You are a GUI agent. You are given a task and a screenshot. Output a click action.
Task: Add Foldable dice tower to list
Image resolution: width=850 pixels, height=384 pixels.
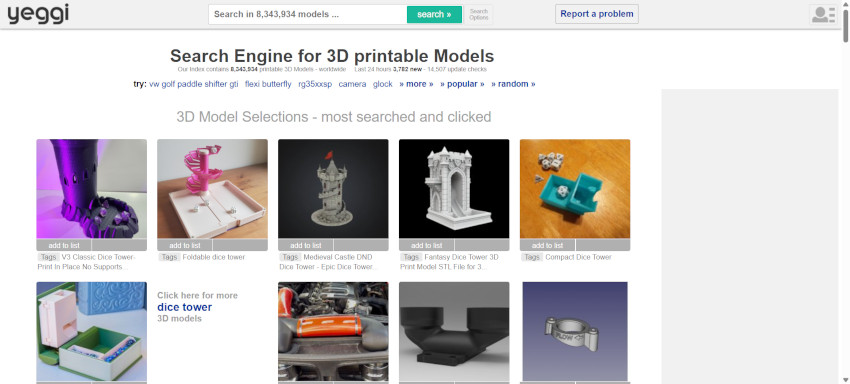click(x=185, y=245)
